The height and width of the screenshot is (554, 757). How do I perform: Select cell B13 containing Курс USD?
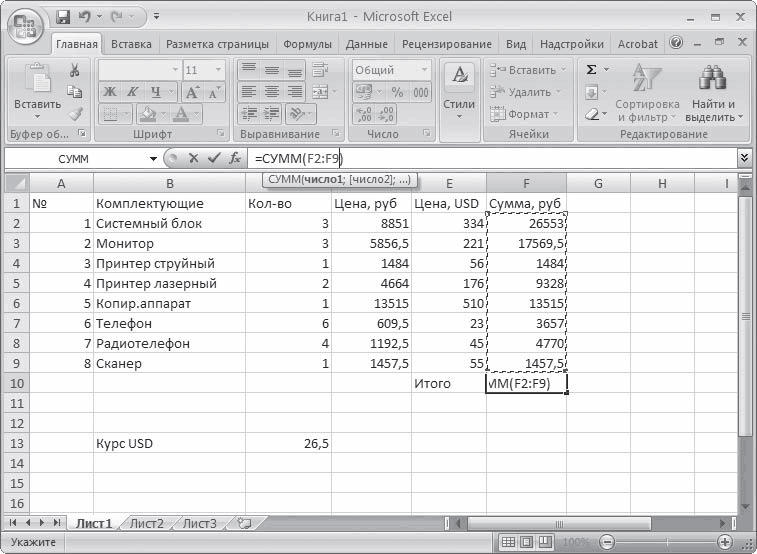(x=168, y=443)
